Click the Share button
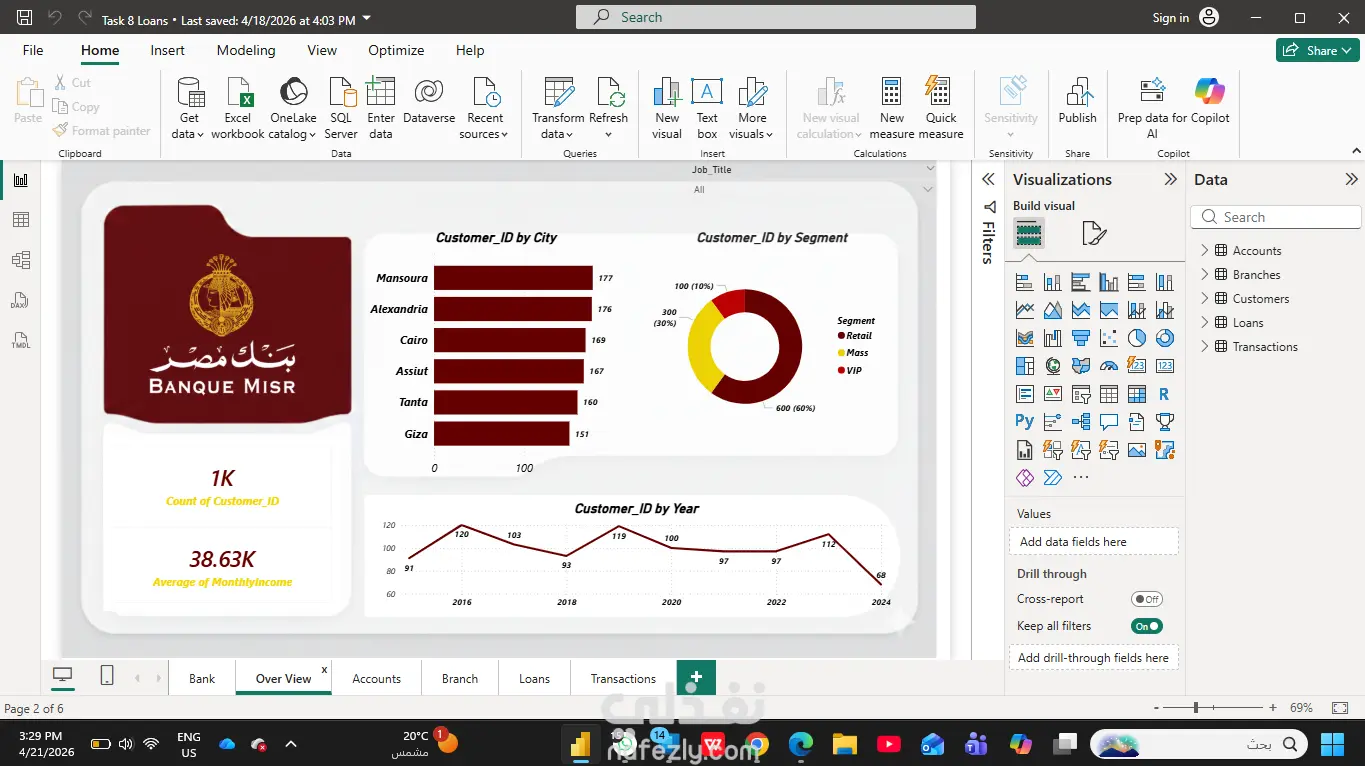Viewport: 1365px width, 766px height. [x=1318, y=50]
